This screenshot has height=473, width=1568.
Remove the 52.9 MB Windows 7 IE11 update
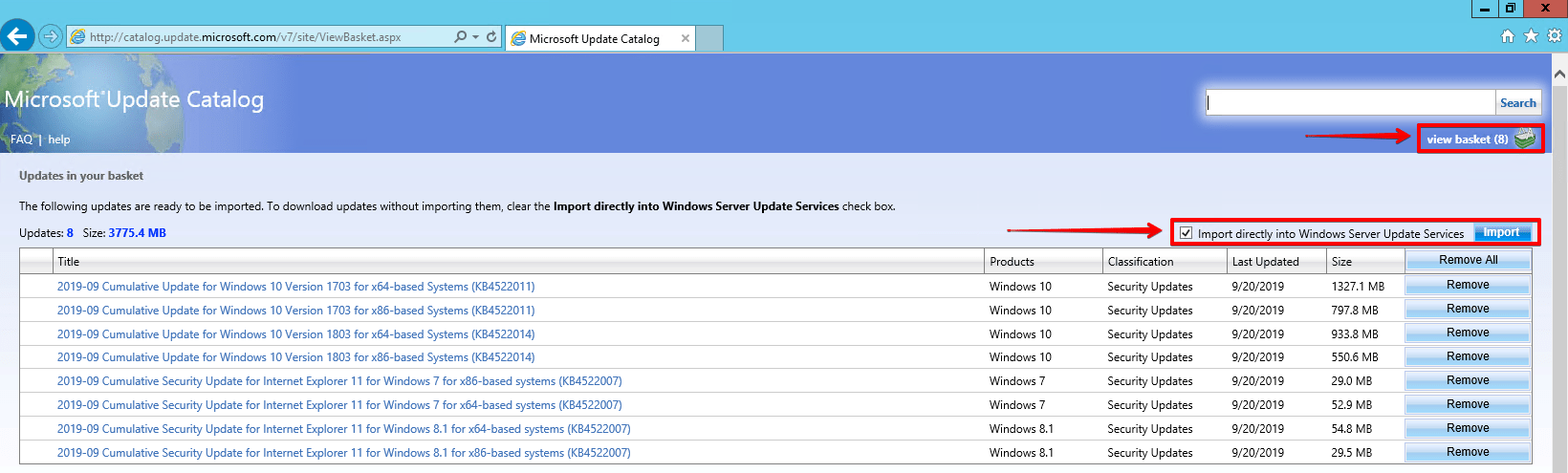click(1468, 404)
